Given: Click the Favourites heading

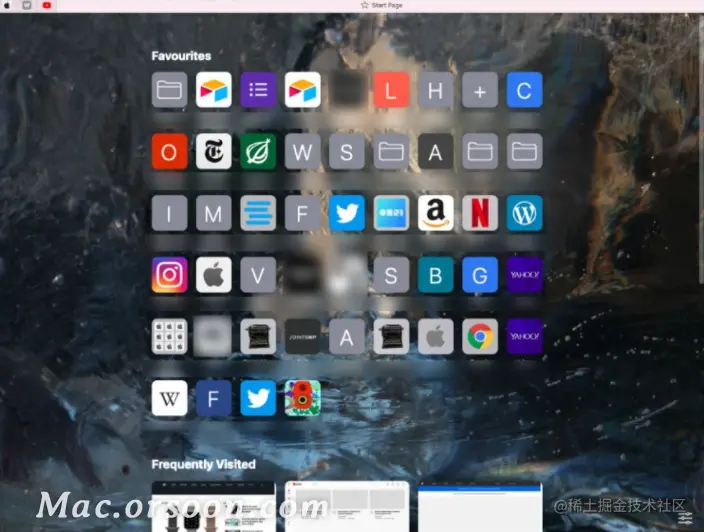Looking at the screenshot, I should tap(181, 56).
